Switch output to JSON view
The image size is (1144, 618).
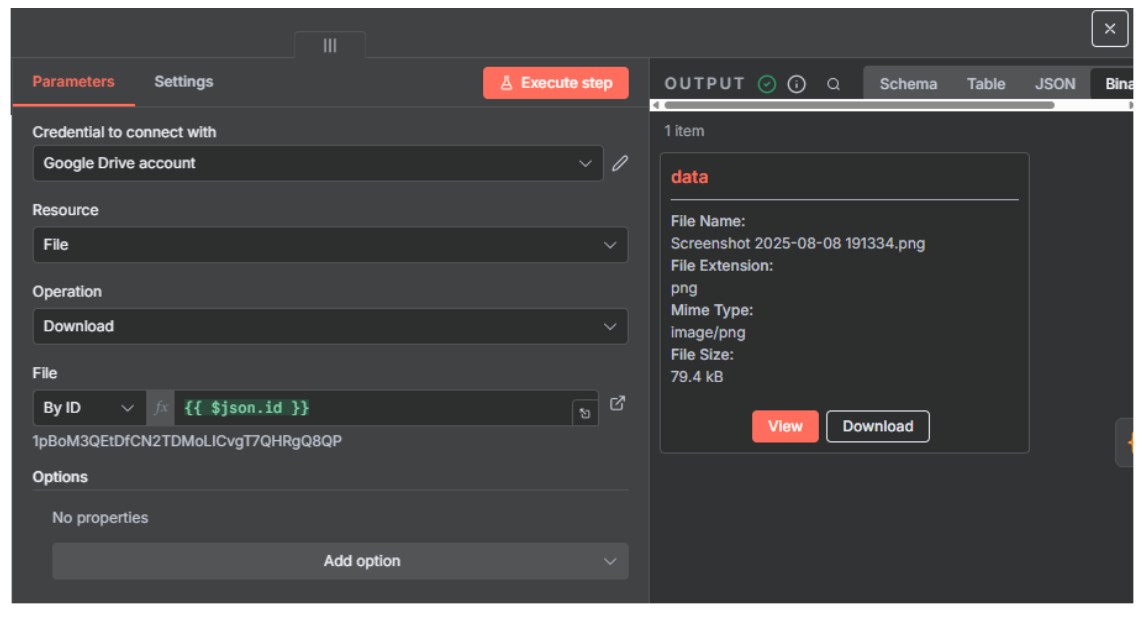(1055, 84)
